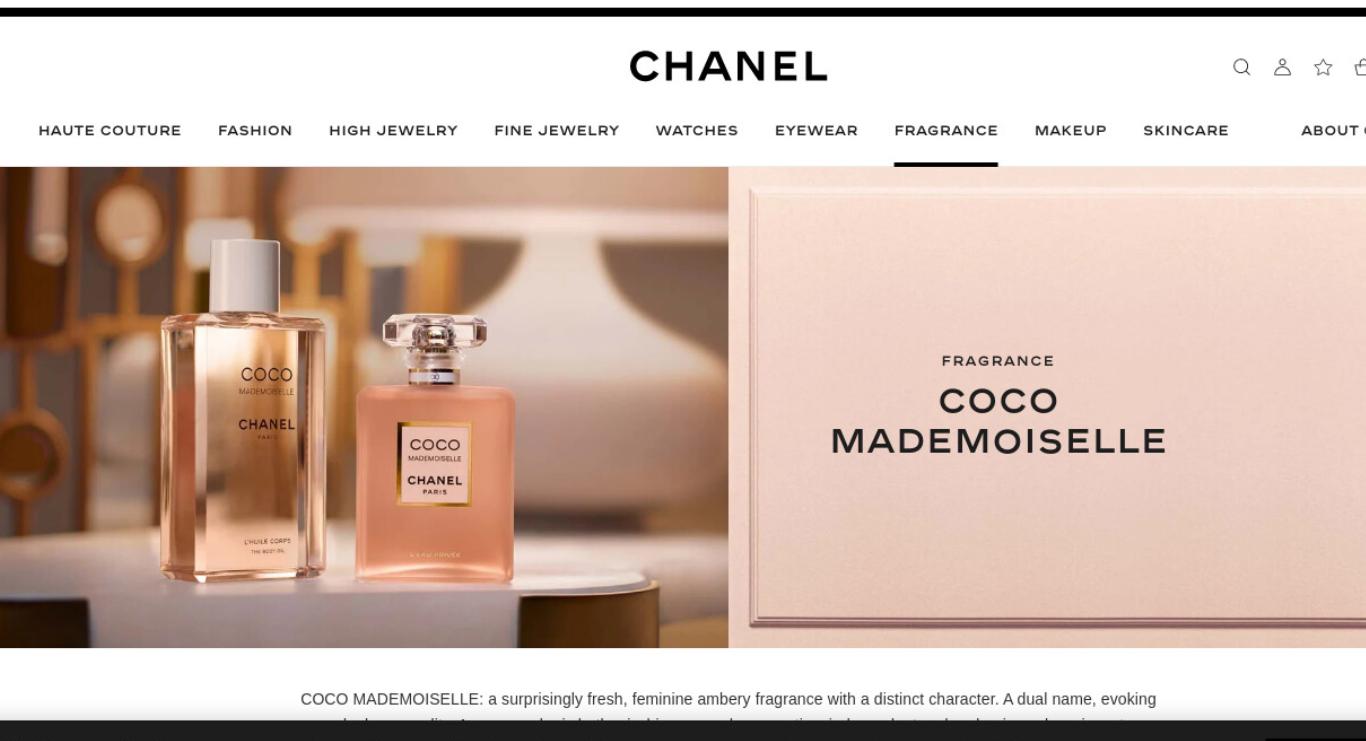
Task: Open the Makeup menu
Action: click(x=1070, y=130)
